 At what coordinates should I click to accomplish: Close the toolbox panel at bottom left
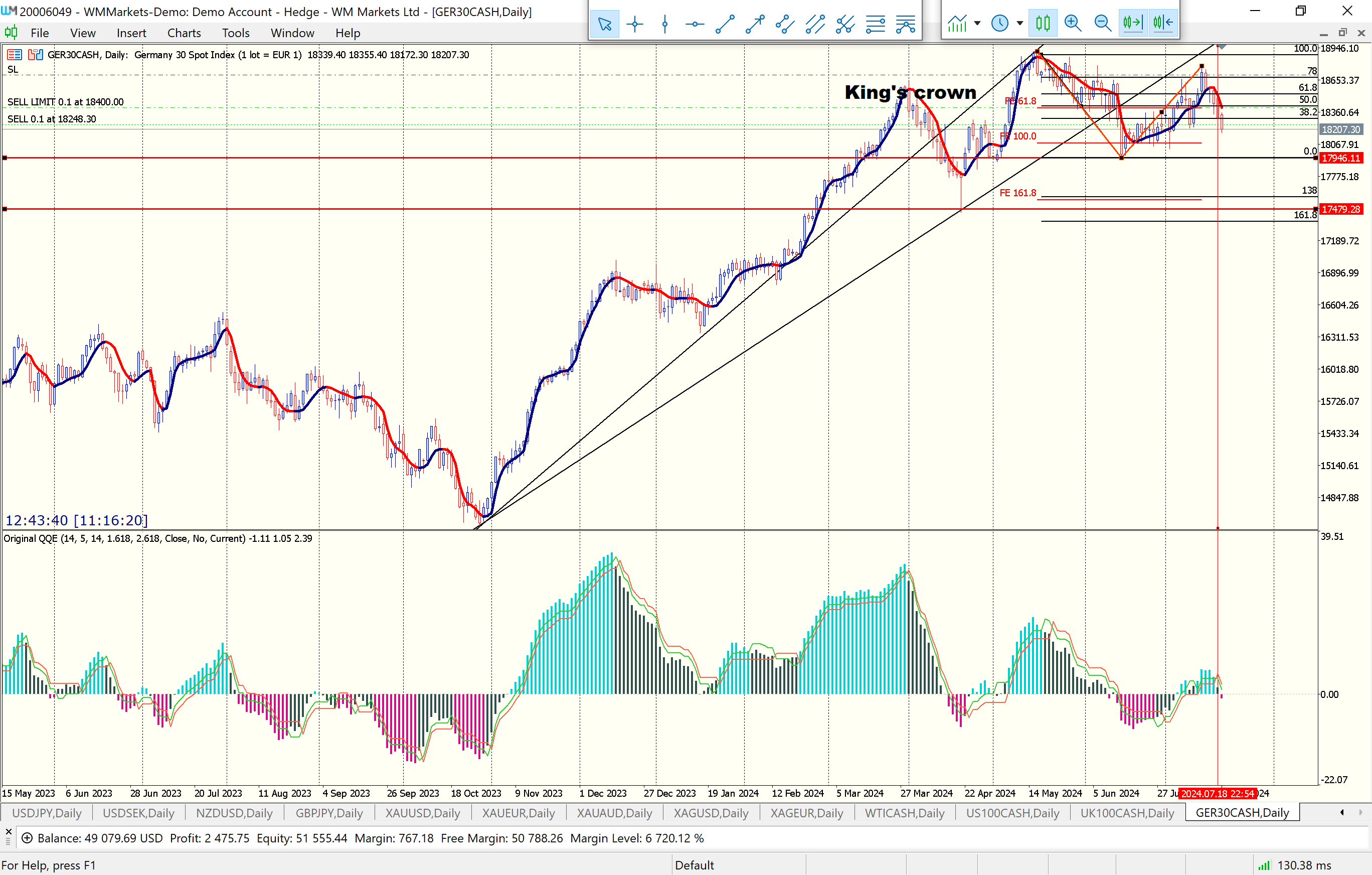(8, 832)
